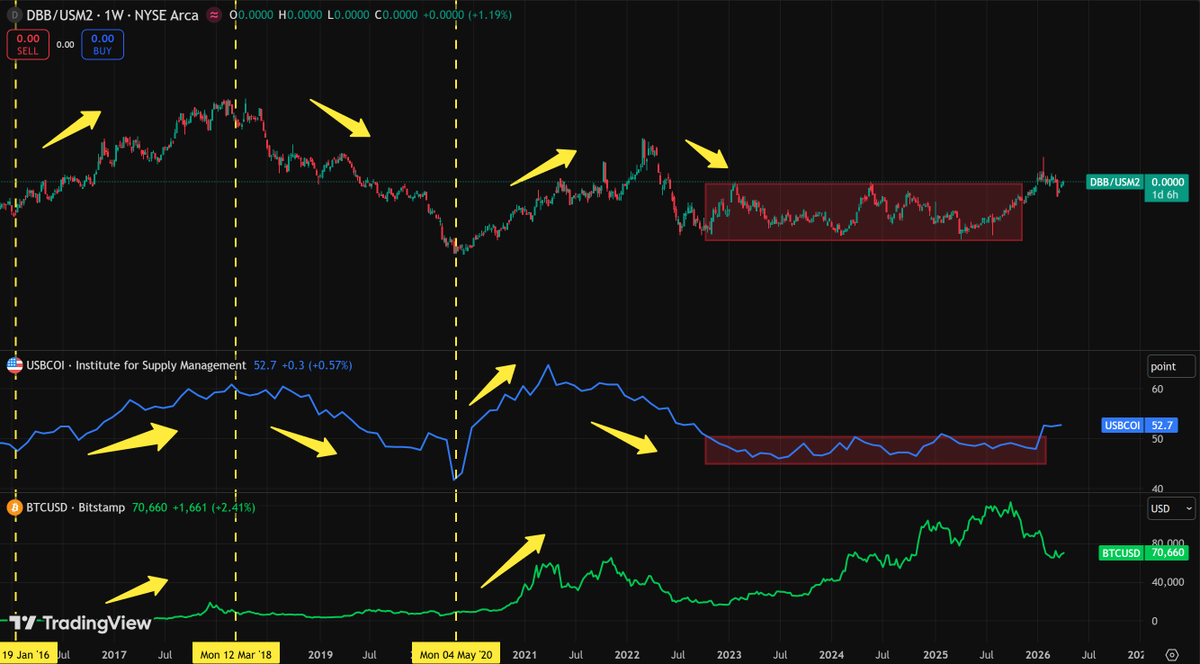Click the 40,000 level on BTCUSD scale

[x=1167, y=583]
